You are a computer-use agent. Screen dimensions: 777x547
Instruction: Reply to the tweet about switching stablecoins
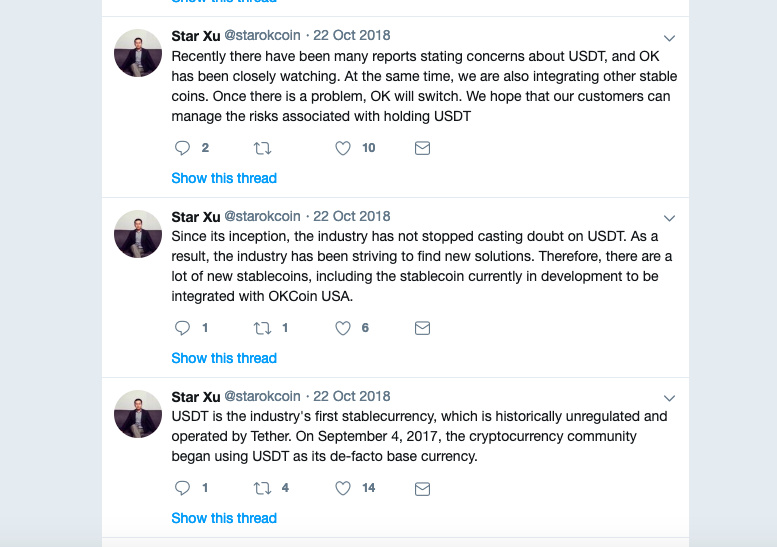pyautogui.click(x=182, y=148)
